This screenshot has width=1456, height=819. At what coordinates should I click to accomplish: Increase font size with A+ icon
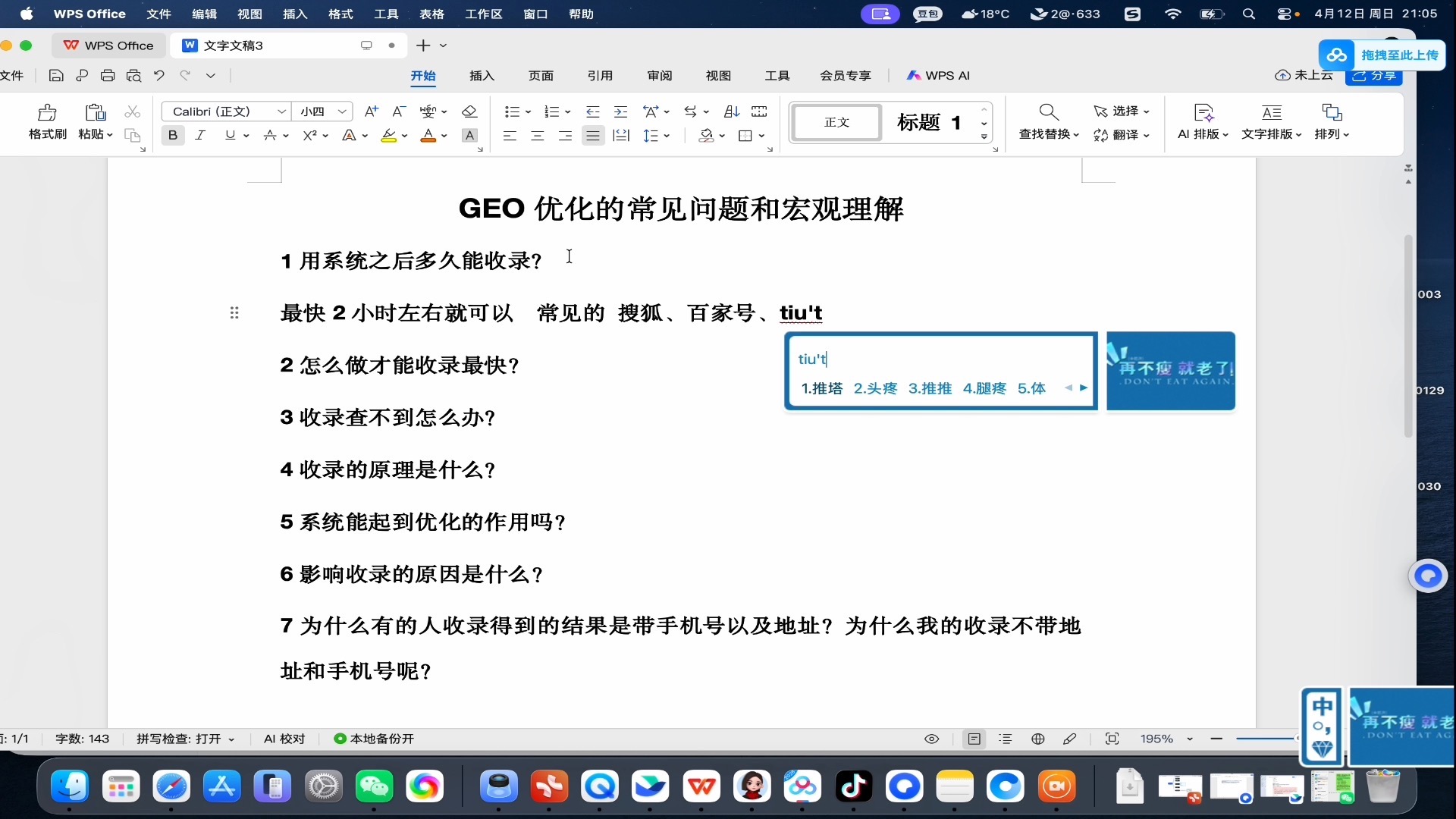pos(372,111)
